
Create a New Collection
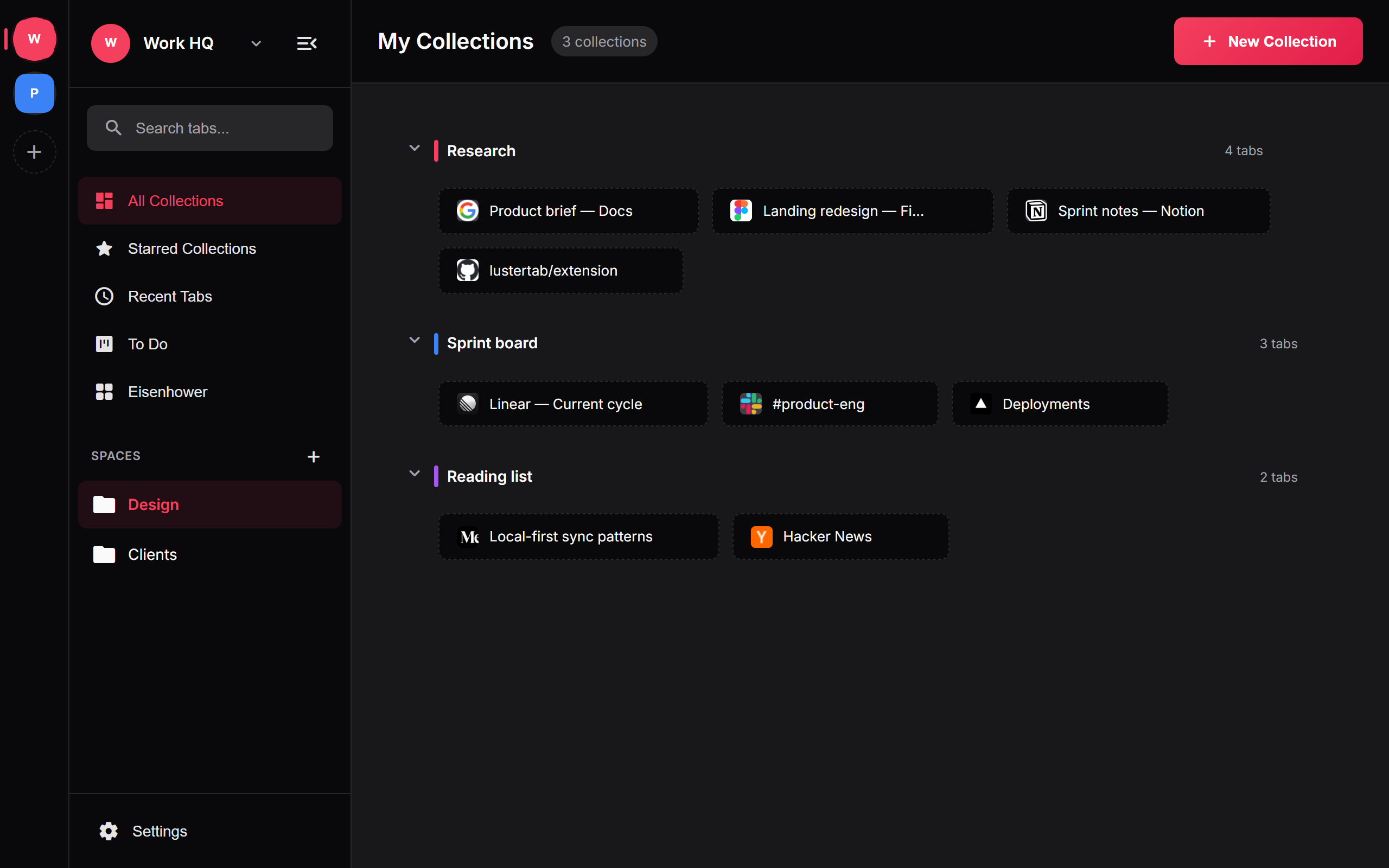point(1268,41)
